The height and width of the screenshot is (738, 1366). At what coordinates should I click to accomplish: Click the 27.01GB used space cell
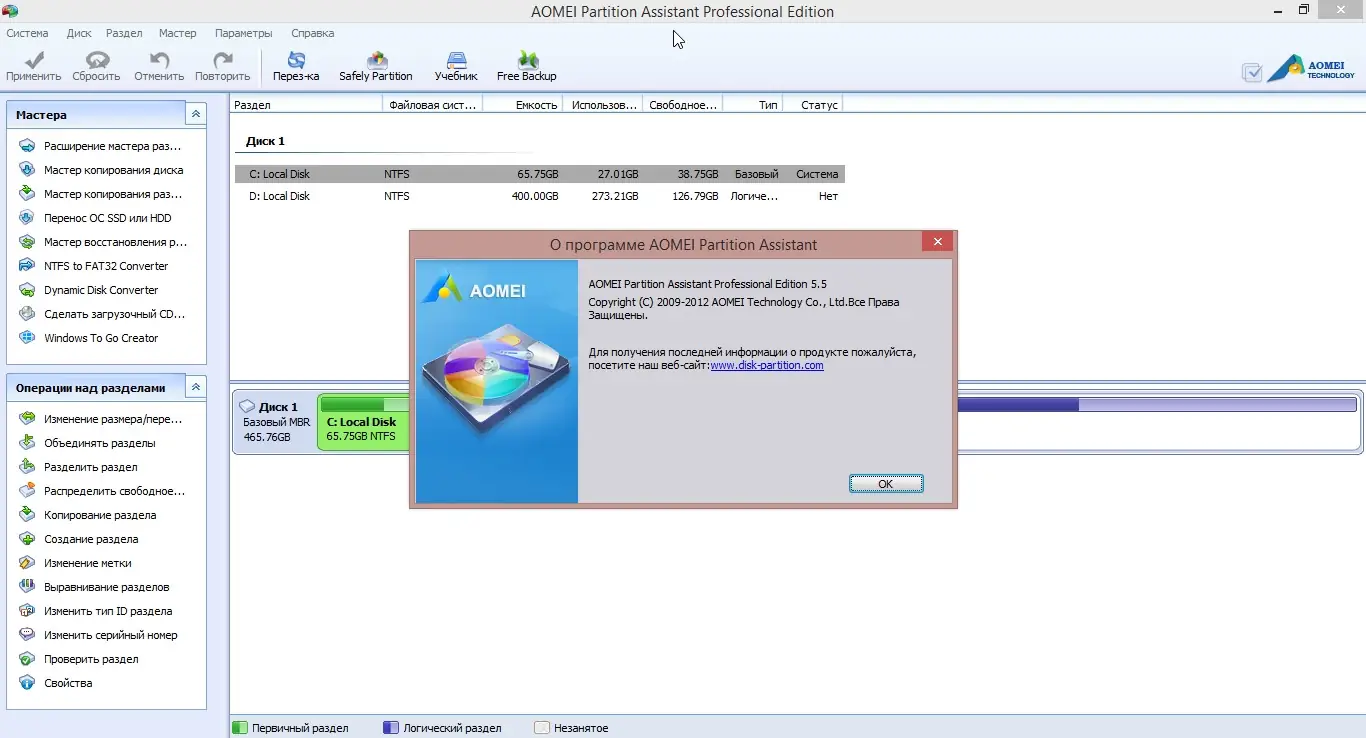618,174
